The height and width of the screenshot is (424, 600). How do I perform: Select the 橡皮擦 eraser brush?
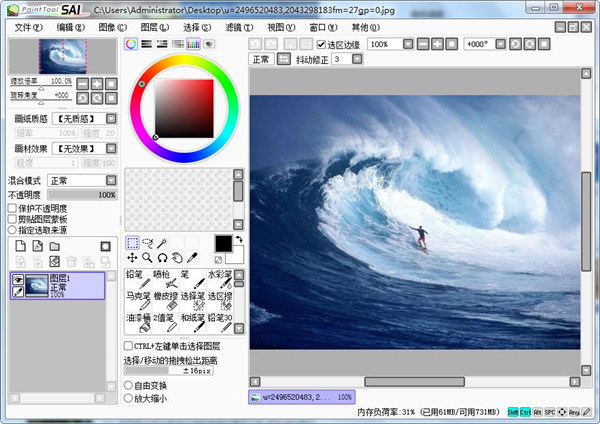[x=164, y=301]
